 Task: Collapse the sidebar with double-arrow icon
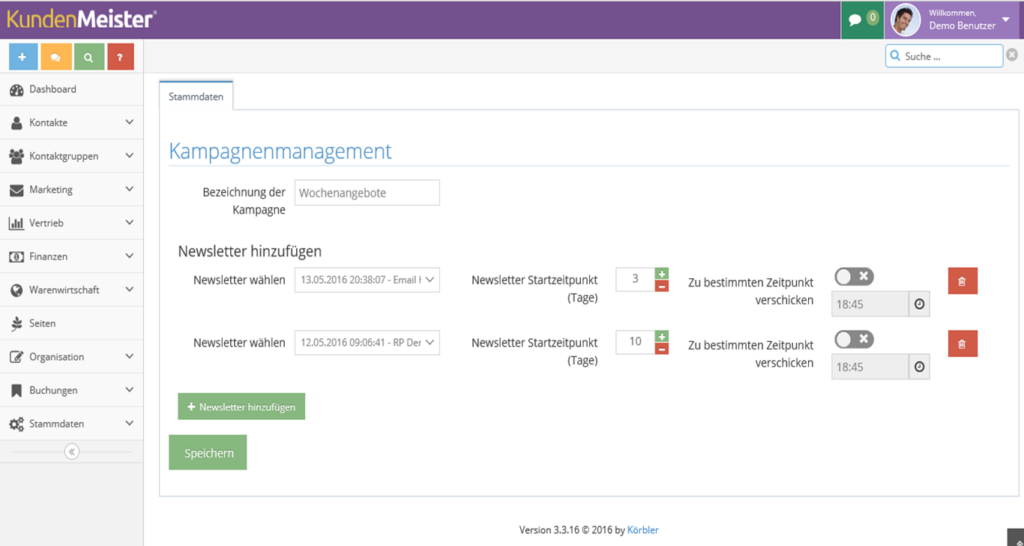(x=72, y=452)
